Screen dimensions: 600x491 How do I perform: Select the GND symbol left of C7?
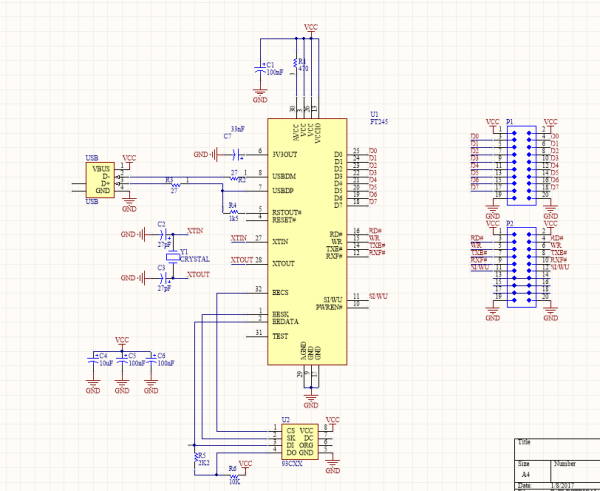(x=207, y=155)
